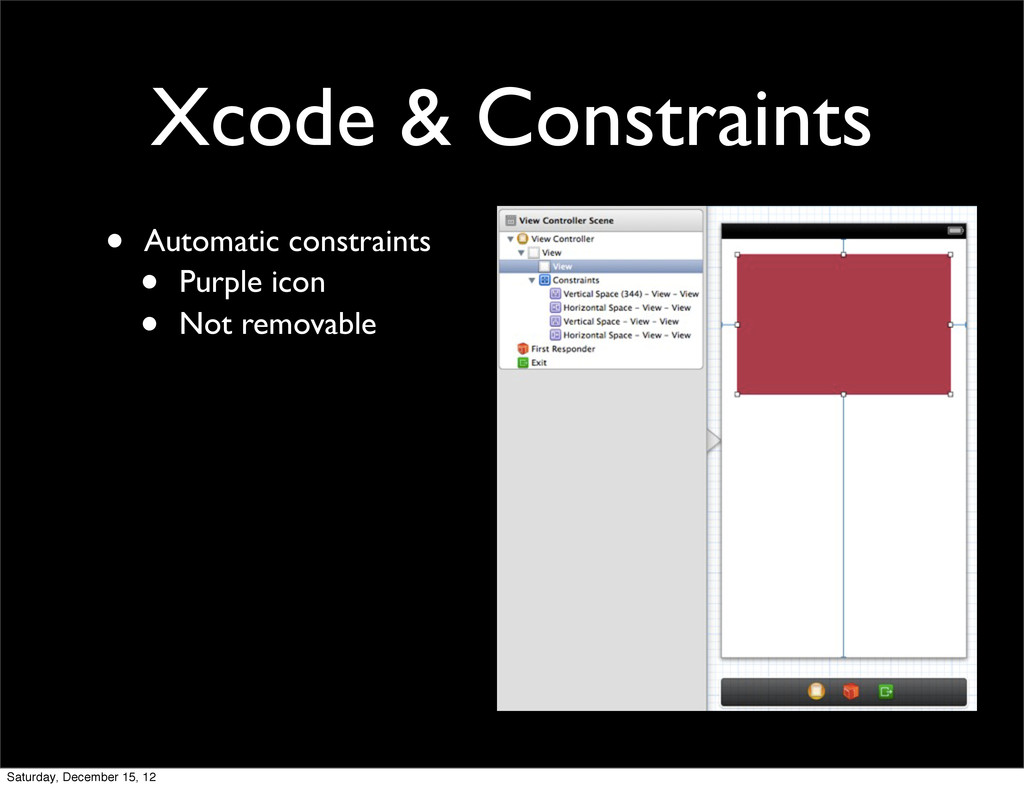Select "Exit" label in outline
Viewport: 1024px width, 788px height.
(539, 362)
